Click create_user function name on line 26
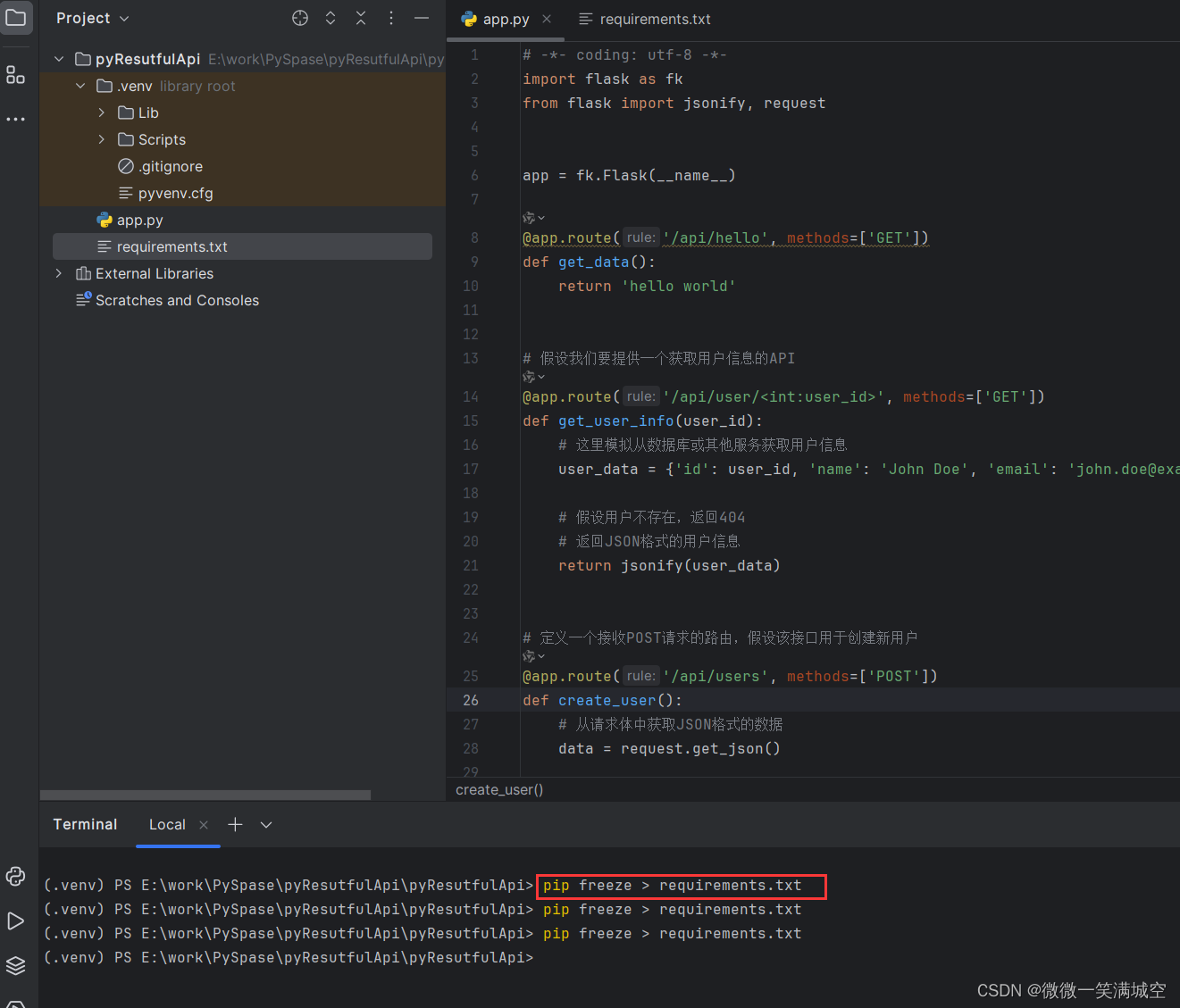This screenshot has height=1008, width=1180. (x=607, y=700)
